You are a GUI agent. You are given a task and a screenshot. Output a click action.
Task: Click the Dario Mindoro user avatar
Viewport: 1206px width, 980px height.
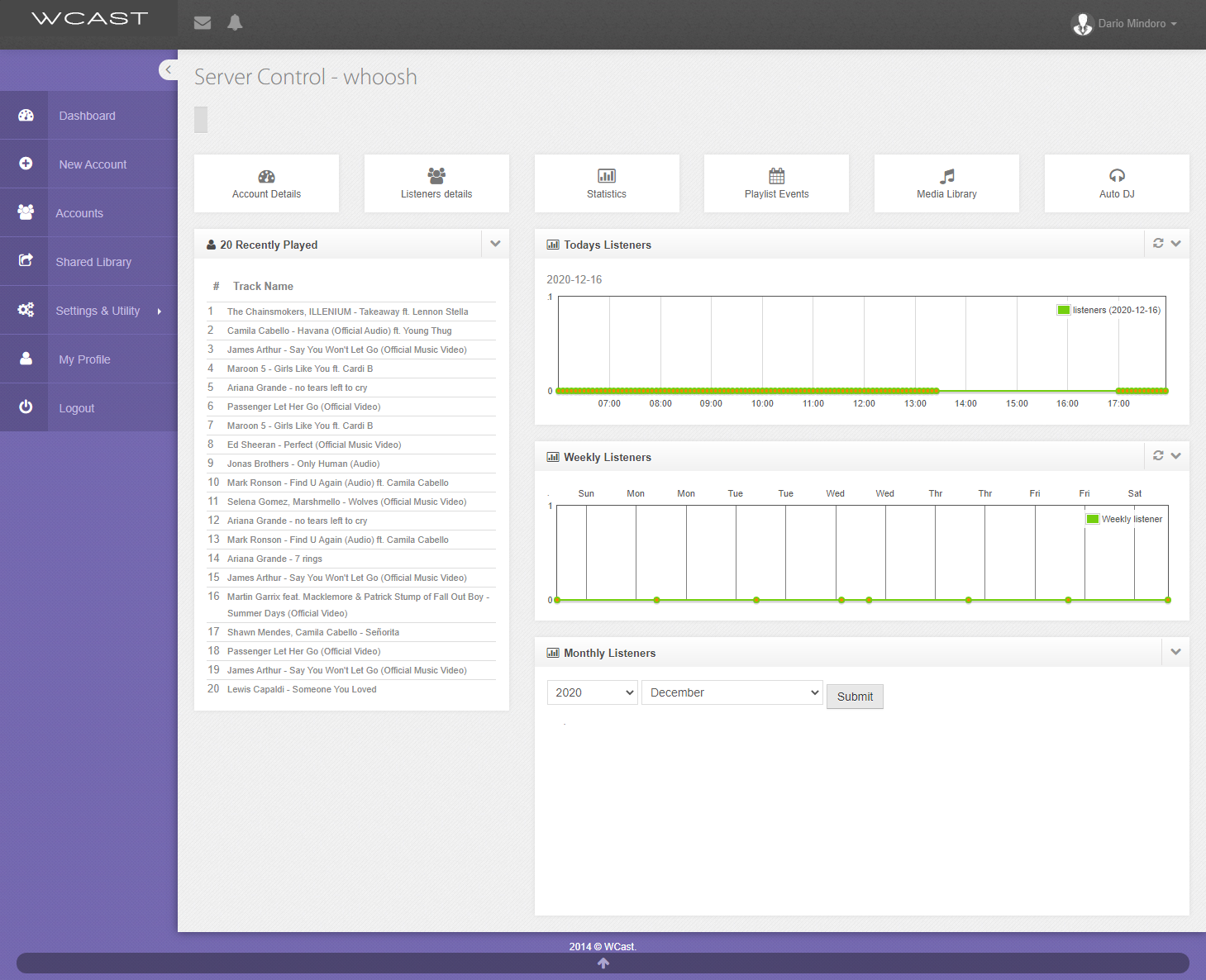point(1083,24)
